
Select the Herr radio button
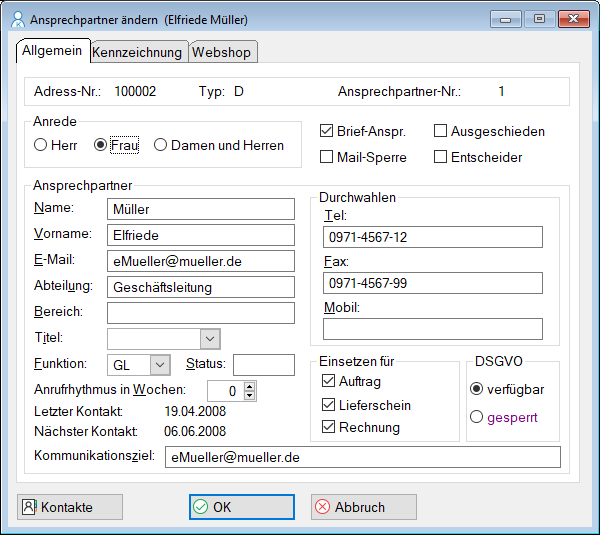pyautogui.click(x=41, y=145)
